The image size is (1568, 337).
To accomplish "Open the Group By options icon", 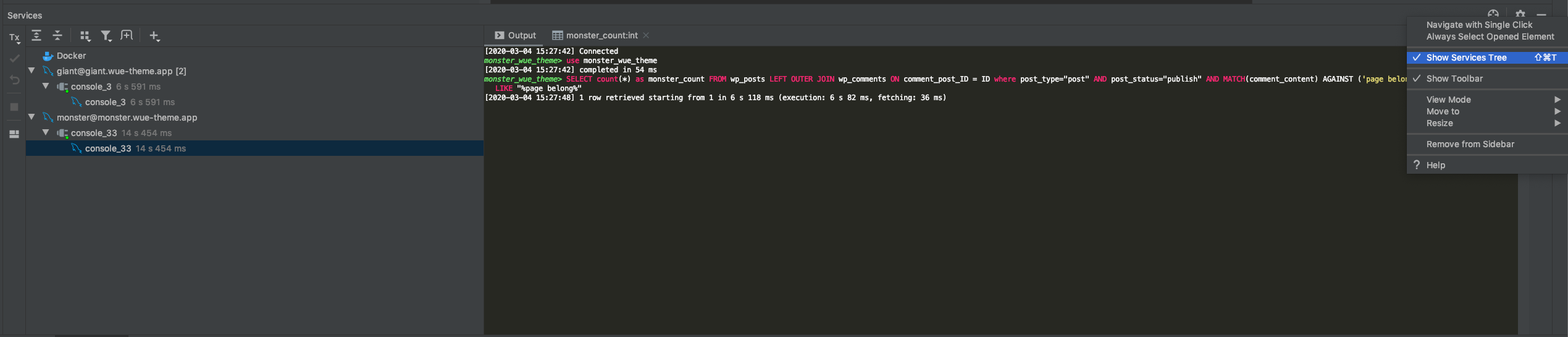I will click(x=85, y=36).
